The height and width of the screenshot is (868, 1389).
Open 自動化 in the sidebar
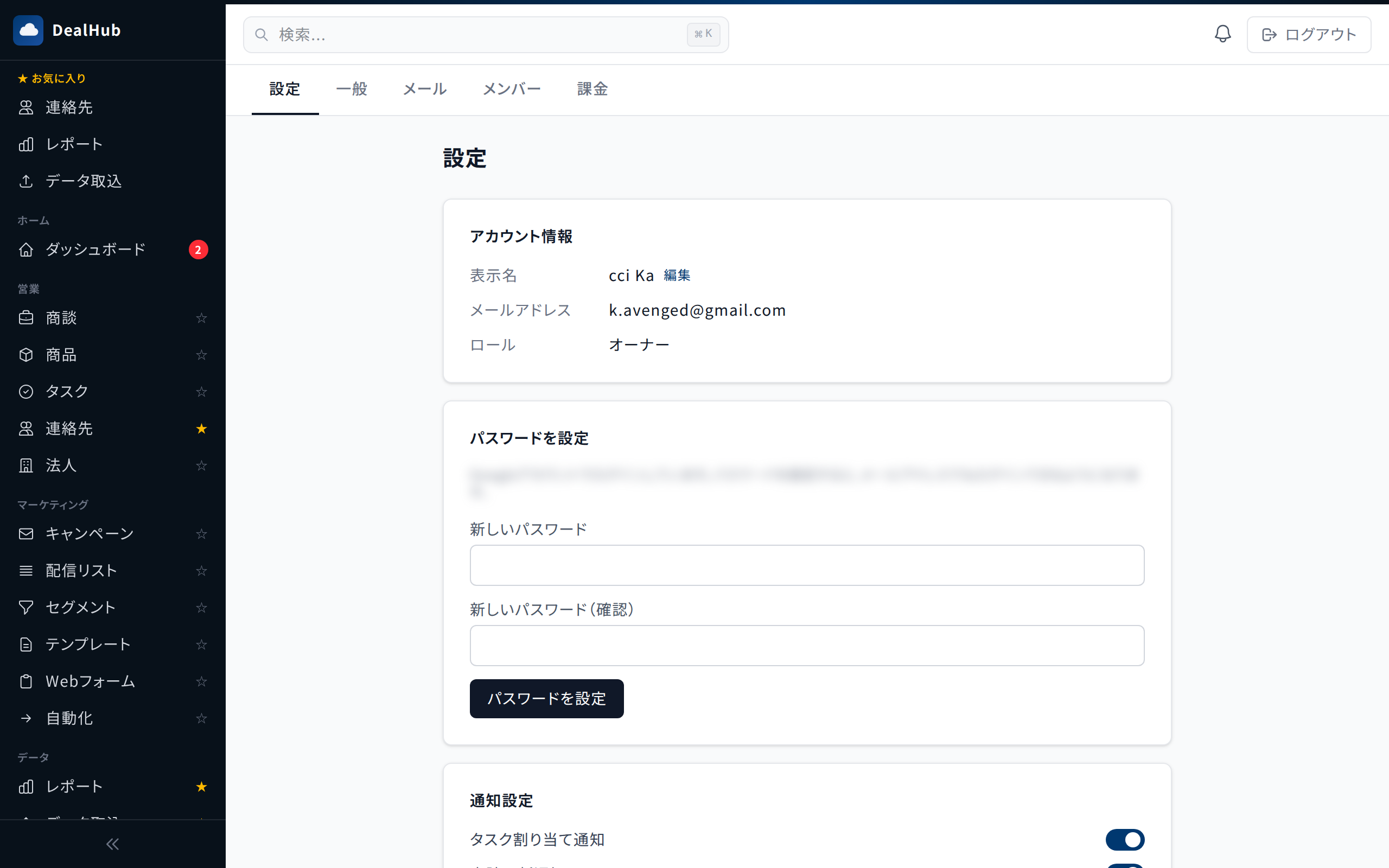[x=69, y=718]
